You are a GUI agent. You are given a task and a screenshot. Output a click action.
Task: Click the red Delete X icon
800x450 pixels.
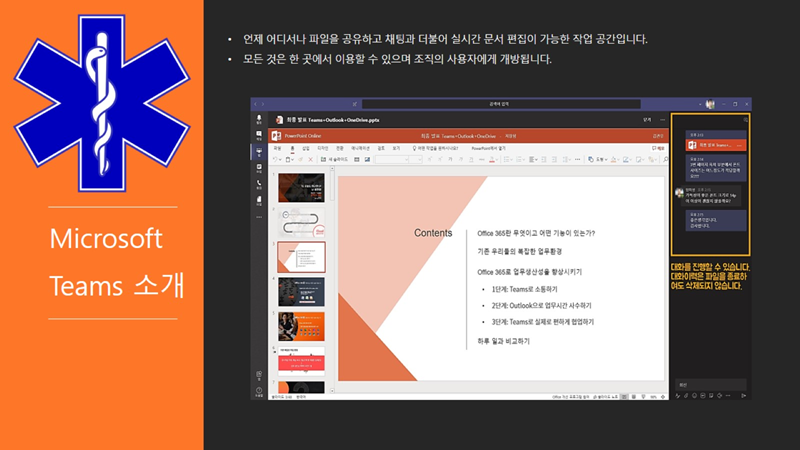click(310, 160)
